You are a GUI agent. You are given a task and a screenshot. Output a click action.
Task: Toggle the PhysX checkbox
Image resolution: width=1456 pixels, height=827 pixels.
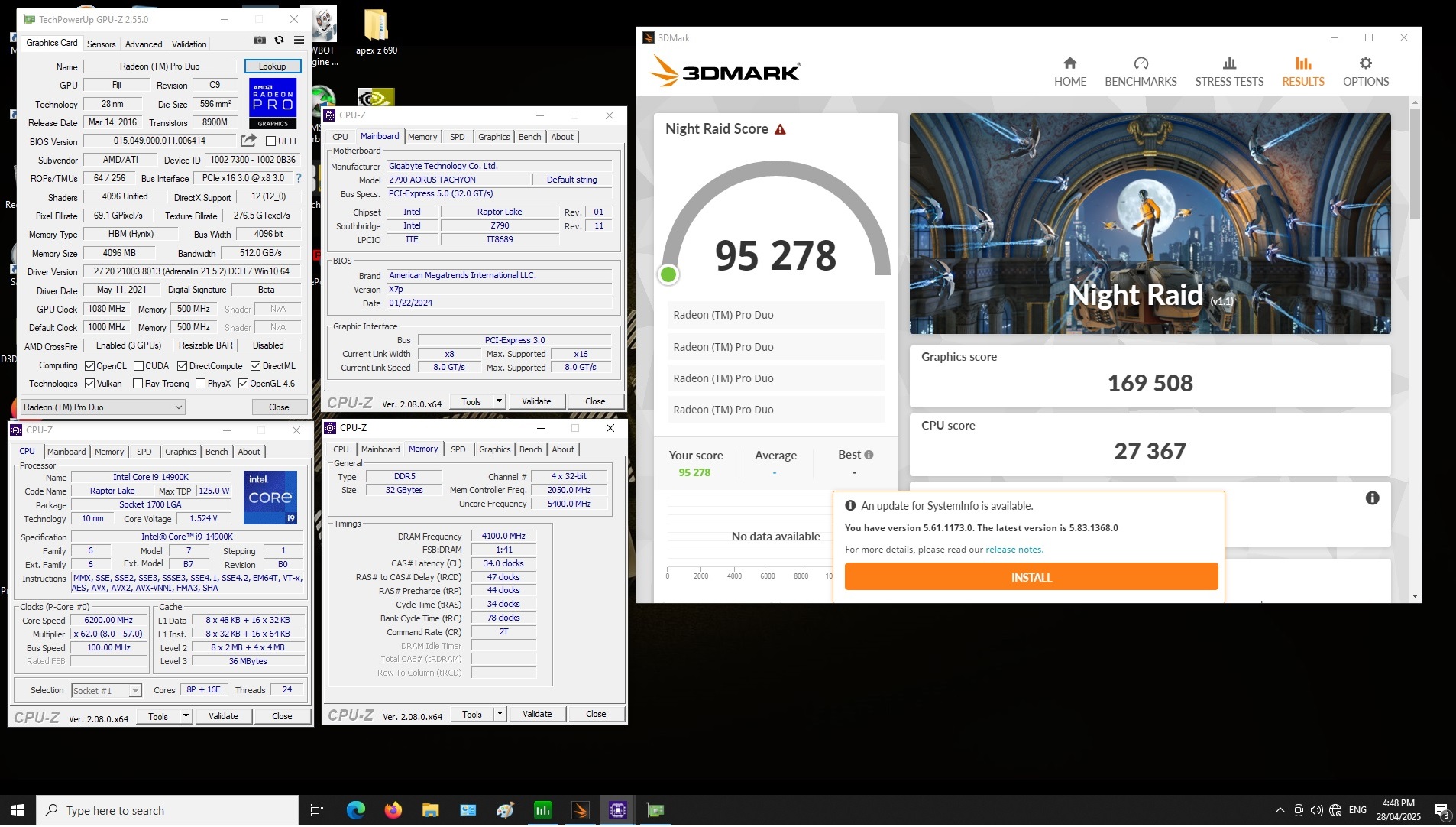click(x=200, y=384)
